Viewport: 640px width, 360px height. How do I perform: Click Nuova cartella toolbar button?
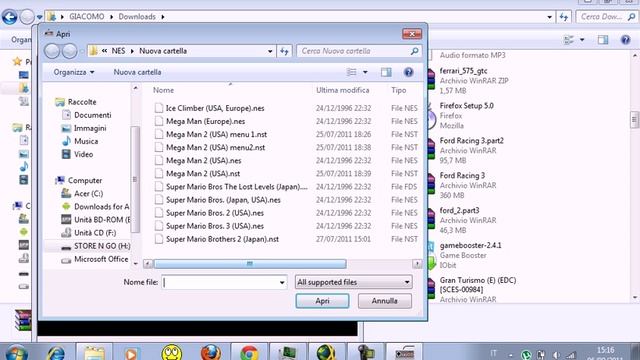click(x=137, y=72)
